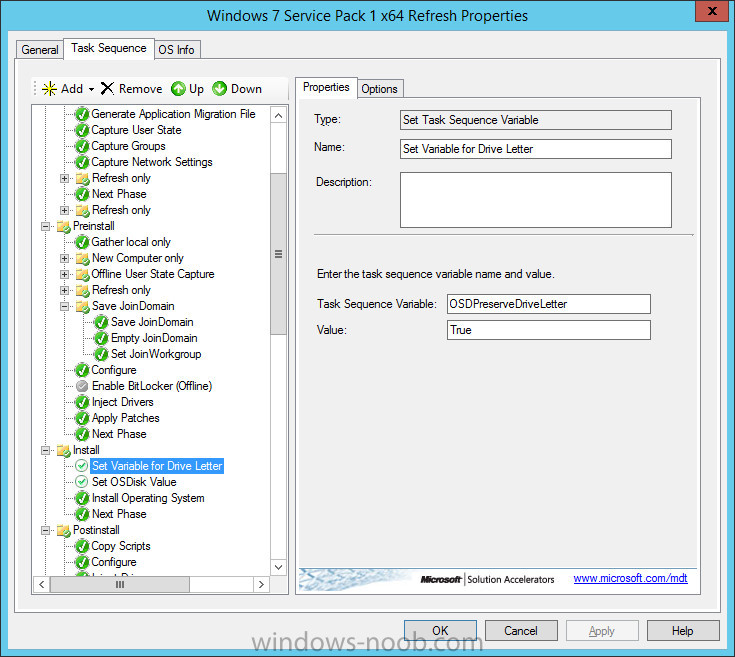Click the Cancel button
Screen dimensions: 735x657
click(x=521, y=631)
